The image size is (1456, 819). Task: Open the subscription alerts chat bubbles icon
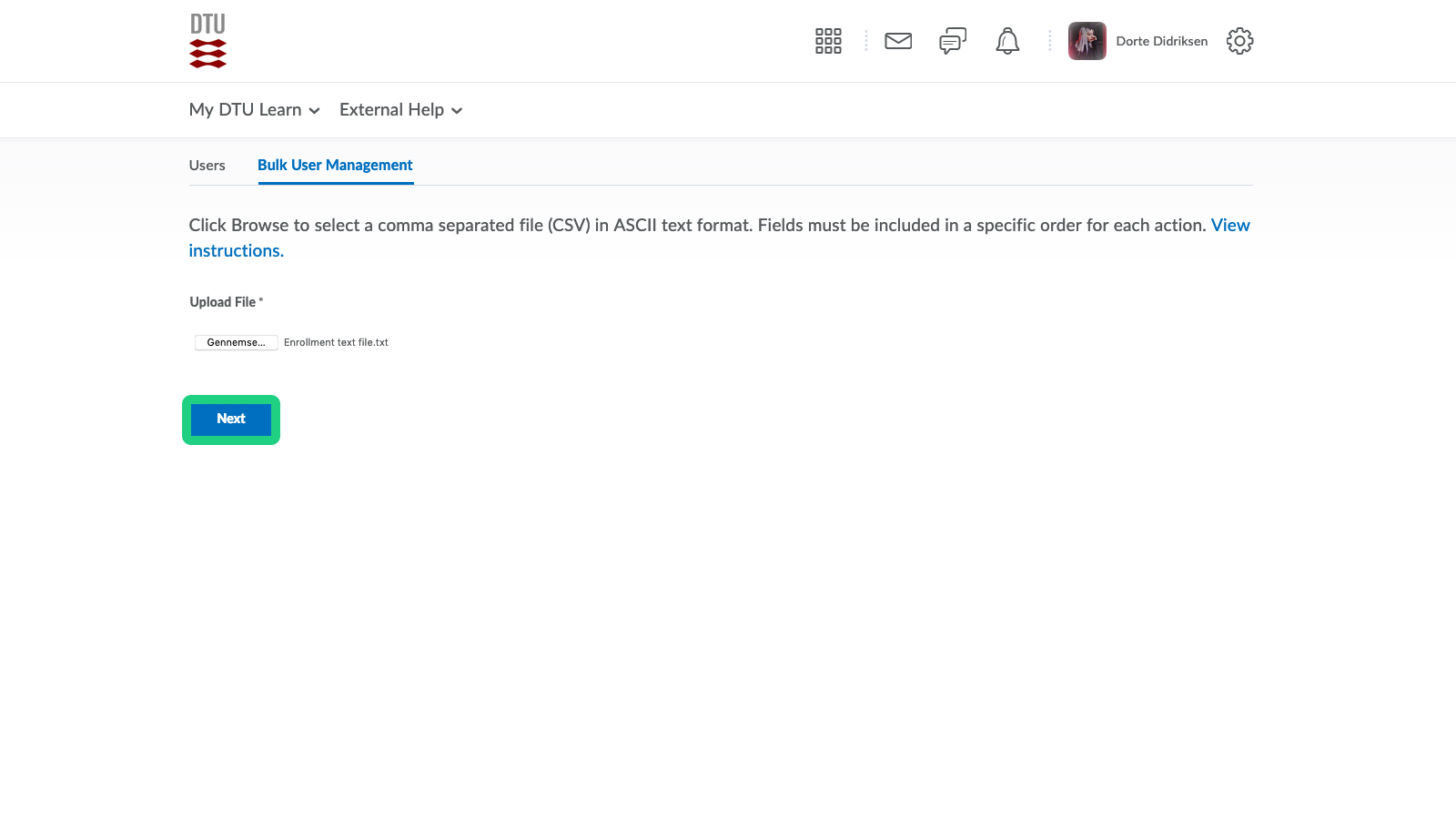click(953, 41)
